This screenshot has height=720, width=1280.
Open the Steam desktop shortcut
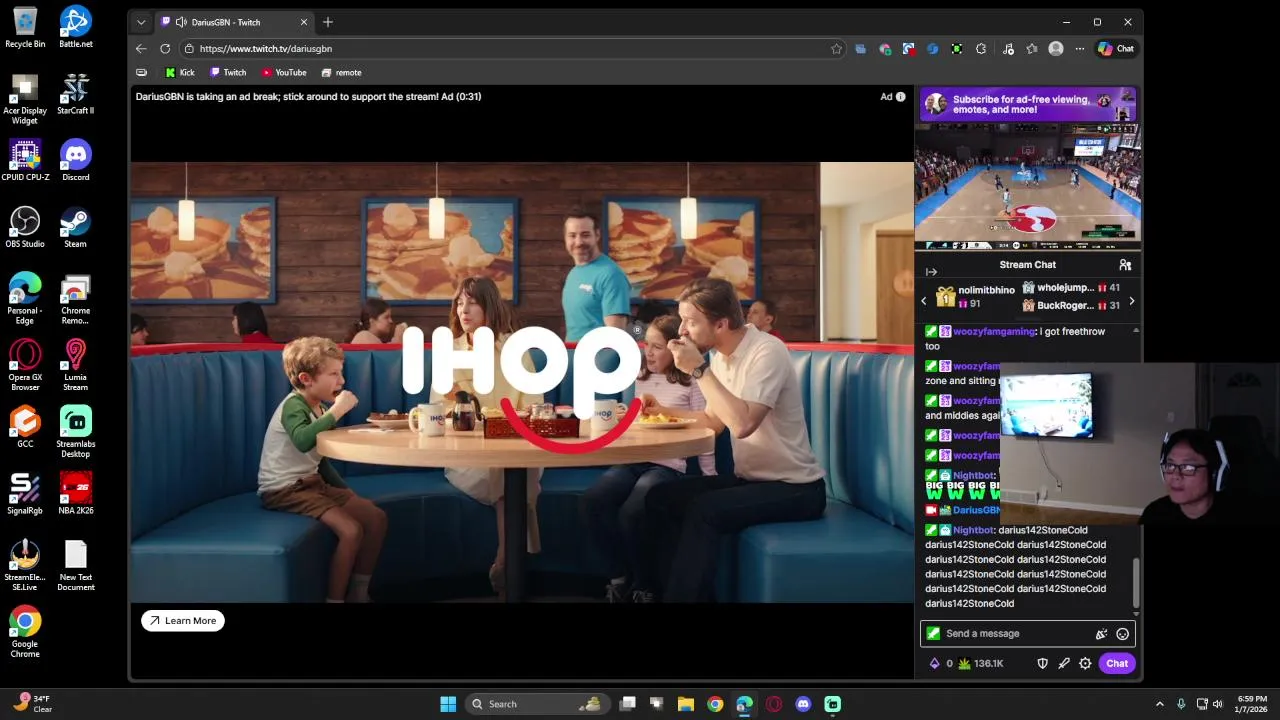(x=75, y=227)
